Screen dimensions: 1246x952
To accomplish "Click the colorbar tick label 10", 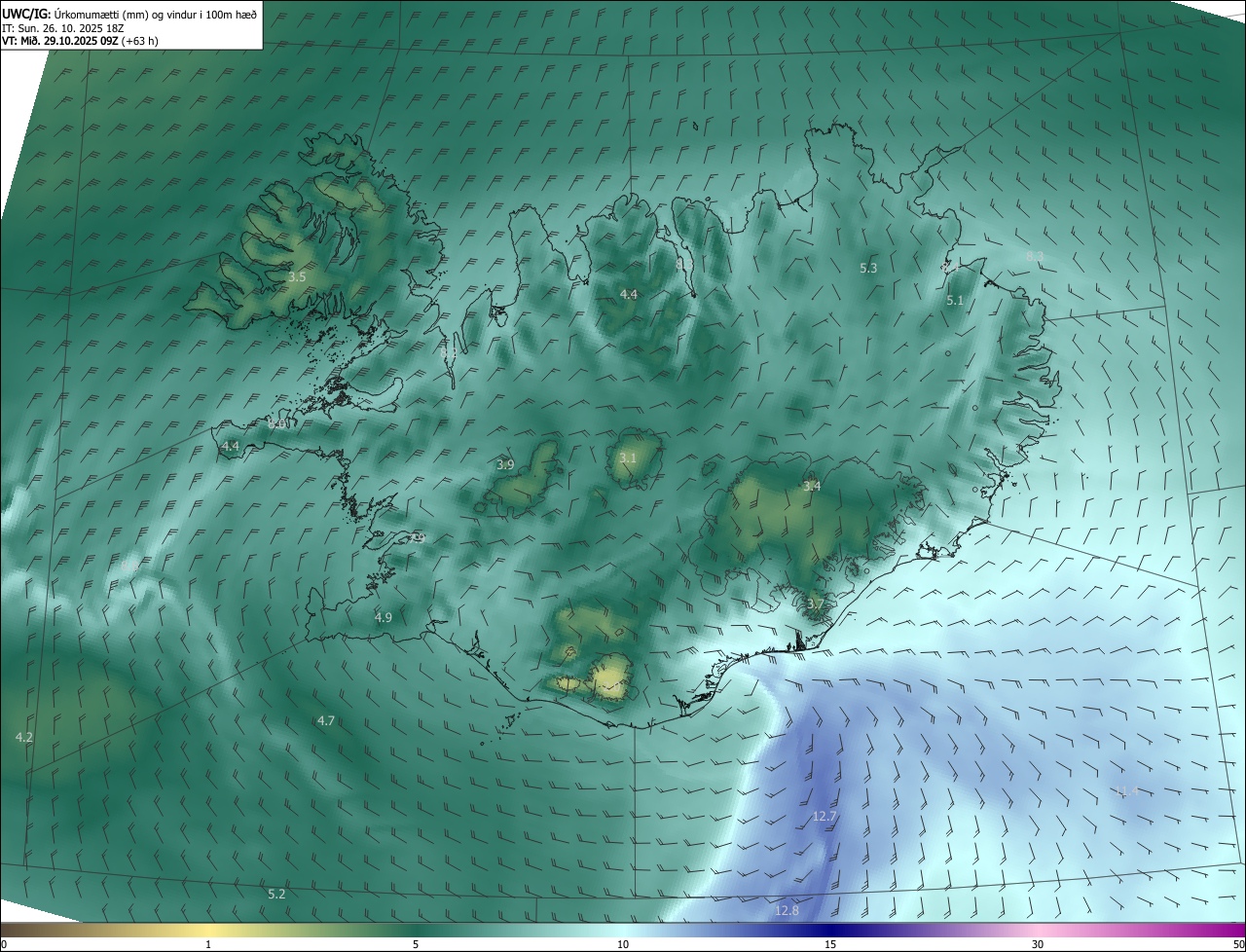I will 623,944.
